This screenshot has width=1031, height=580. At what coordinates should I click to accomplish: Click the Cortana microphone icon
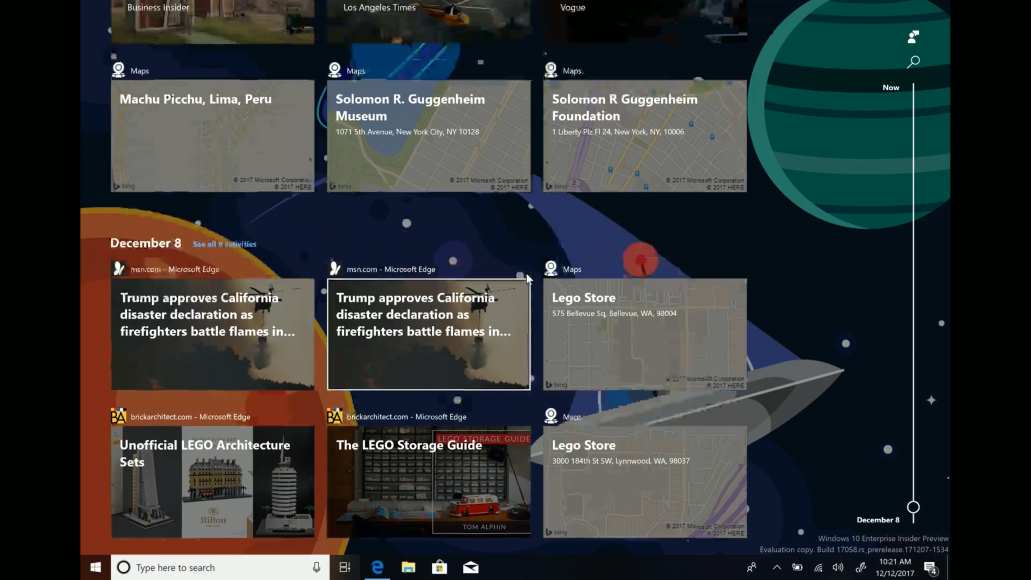point(317,567)
